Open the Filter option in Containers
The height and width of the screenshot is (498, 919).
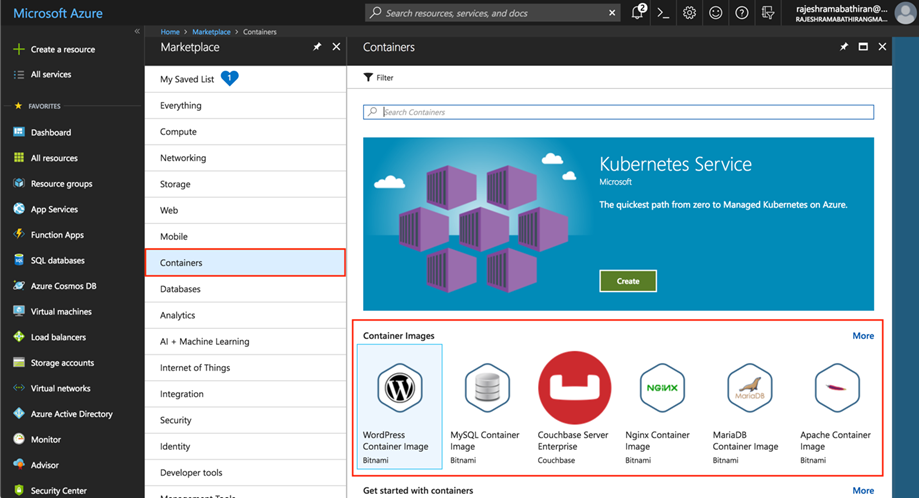[x=379, y=77]
